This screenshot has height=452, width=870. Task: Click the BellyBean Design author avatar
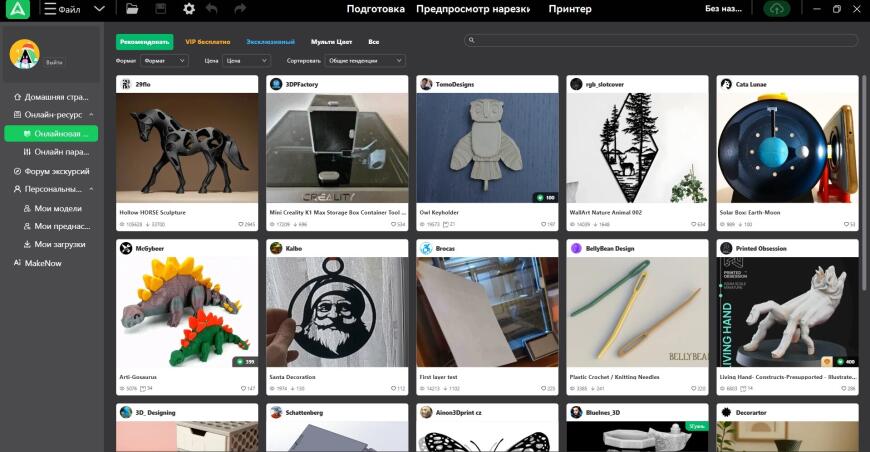pos(576,248)
